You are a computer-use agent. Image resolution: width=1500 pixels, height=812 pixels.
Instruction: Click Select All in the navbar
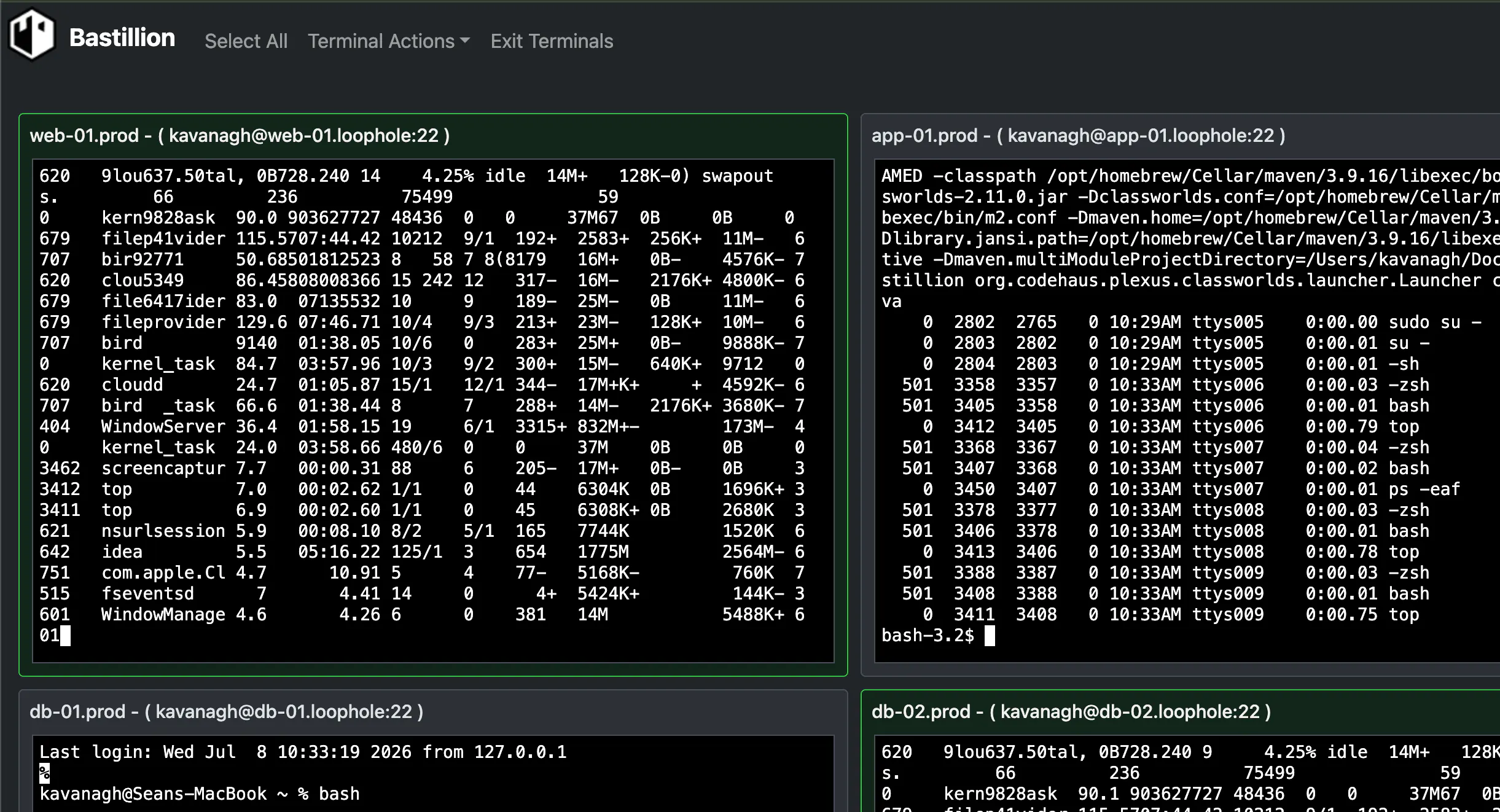[x=246, y=41]
